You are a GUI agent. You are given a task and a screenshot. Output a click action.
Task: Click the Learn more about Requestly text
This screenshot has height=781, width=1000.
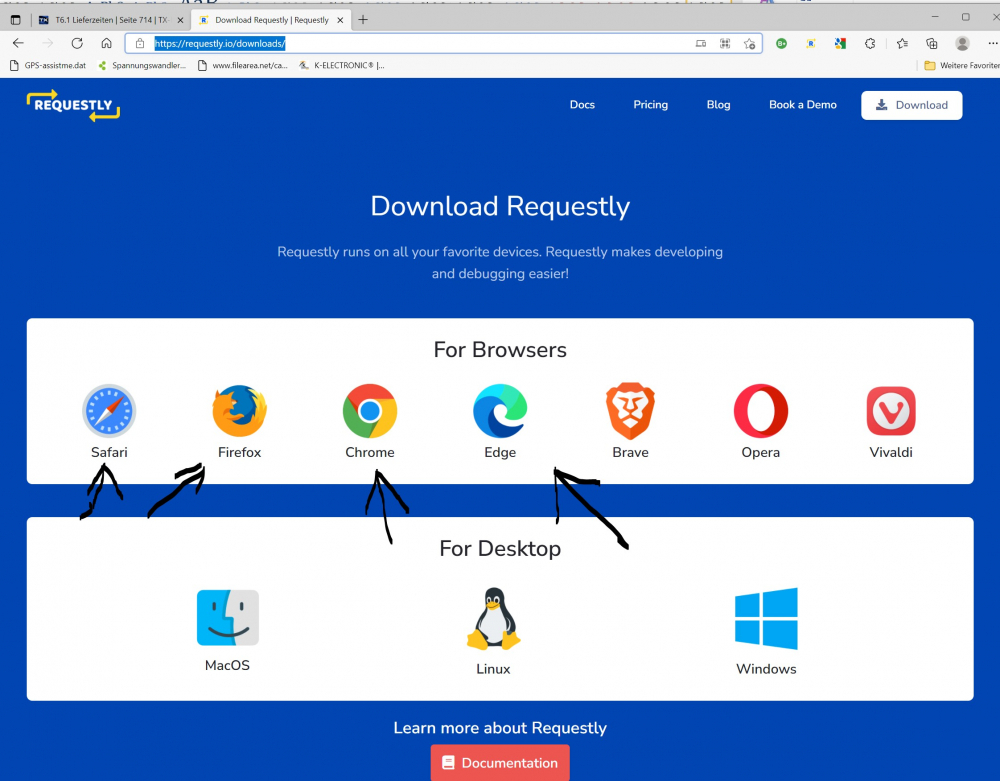point(500,728)
